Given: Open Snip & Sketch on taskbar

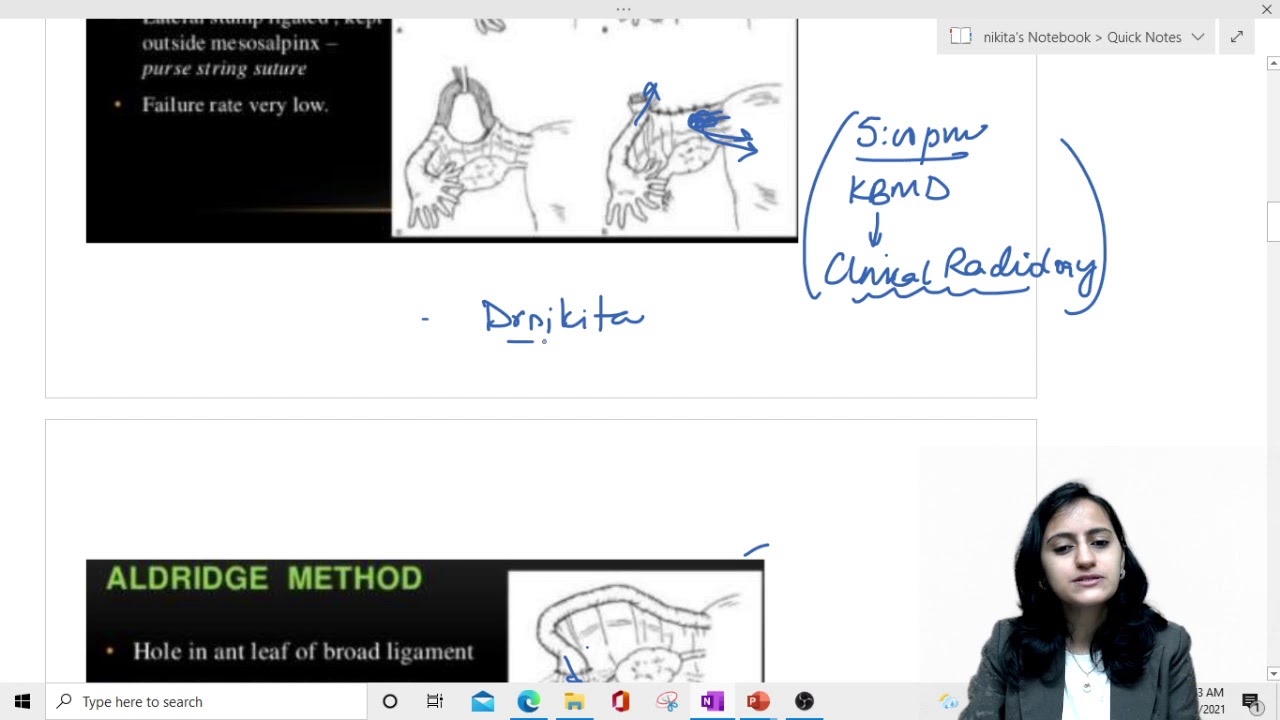Looking at the screenshot, I should point(666,701).
